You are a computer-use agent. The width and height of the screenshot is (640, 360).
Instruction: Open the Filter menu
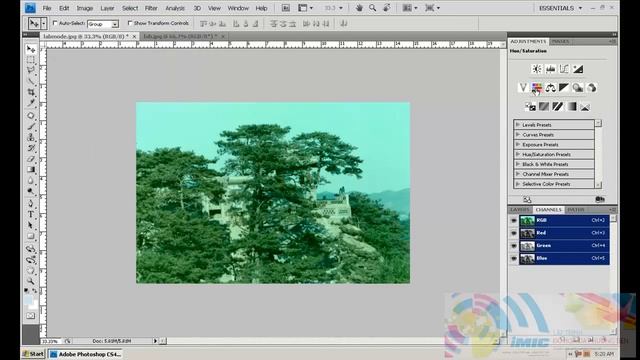(151, 8)
